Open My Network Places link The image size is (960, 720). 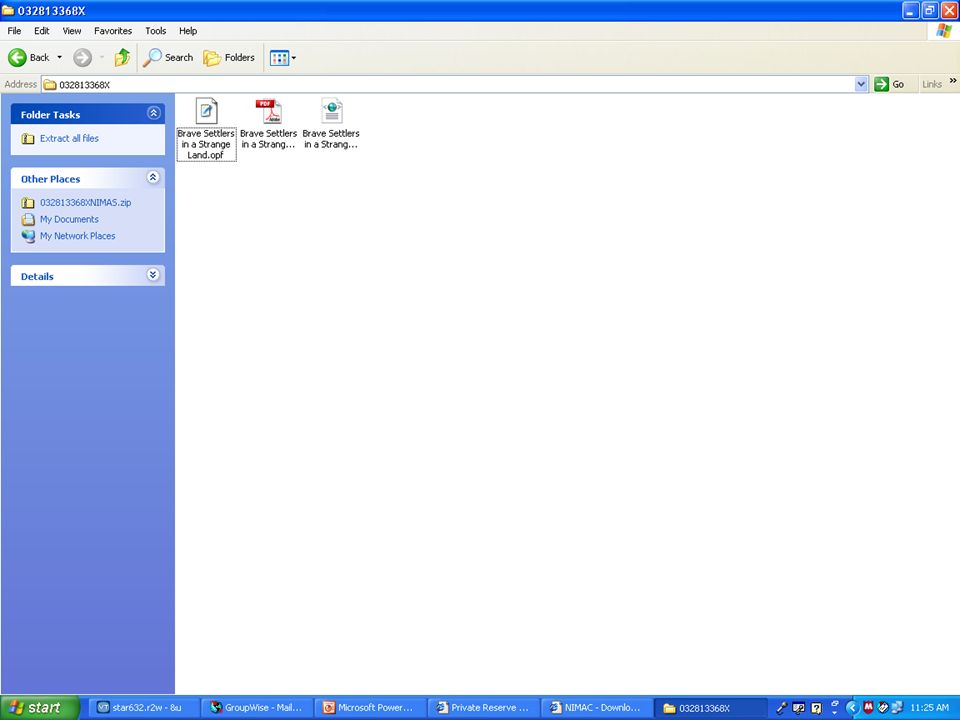tap(78, 236)
